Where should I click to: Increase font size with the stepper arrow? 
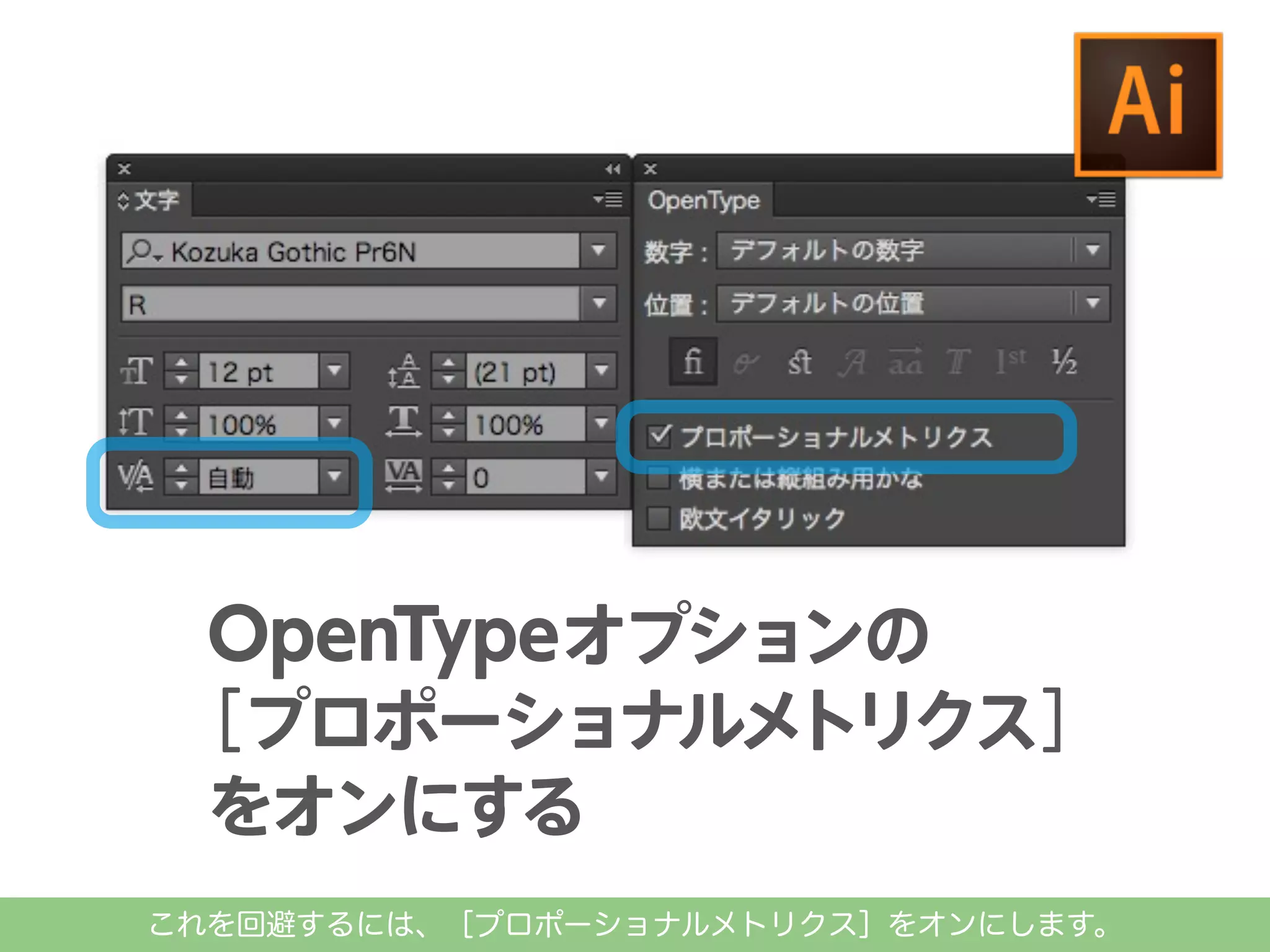click(181, 363)
